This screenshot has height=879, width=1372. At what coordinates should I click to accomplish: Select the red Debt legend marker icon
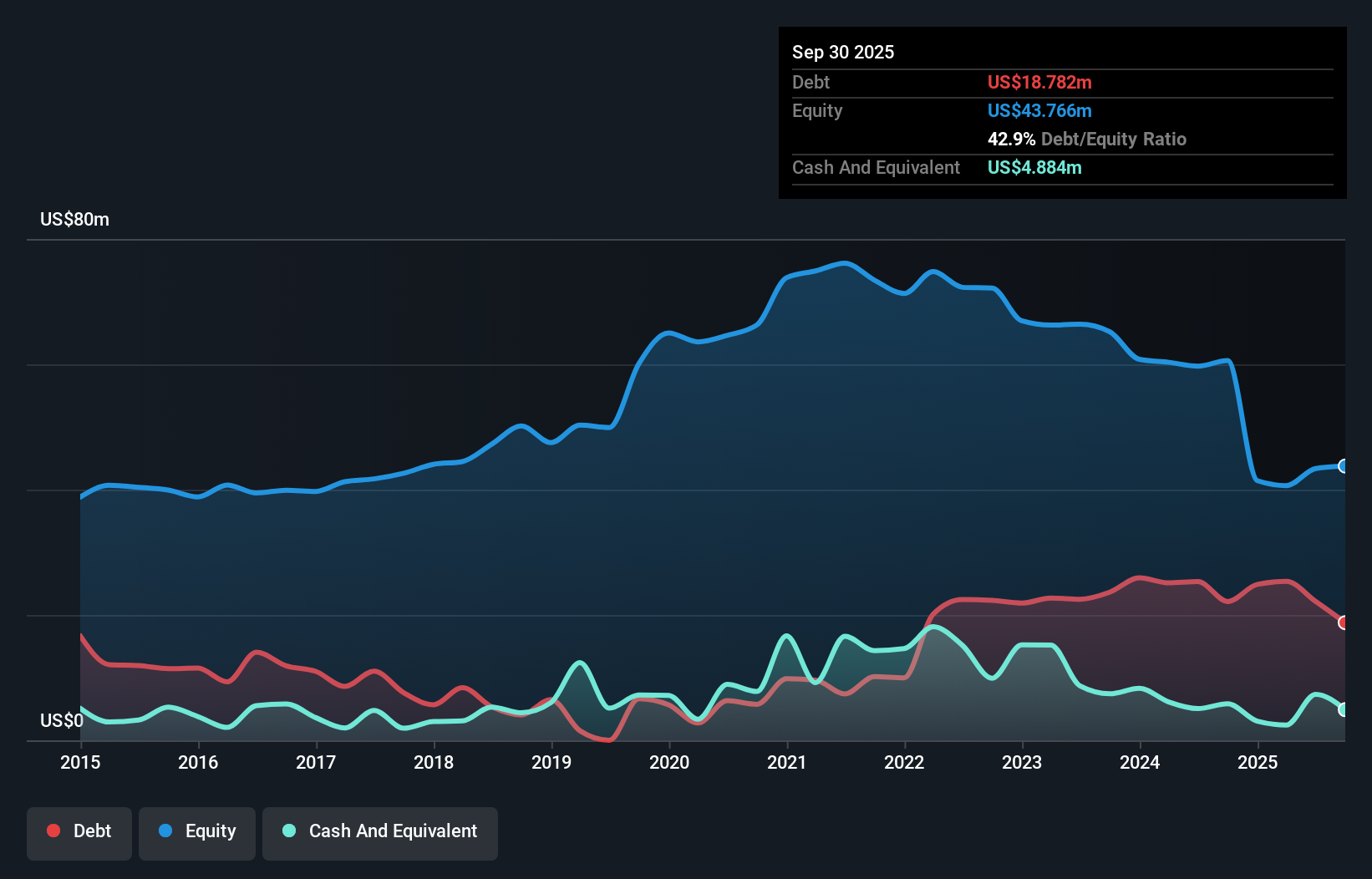53,831
